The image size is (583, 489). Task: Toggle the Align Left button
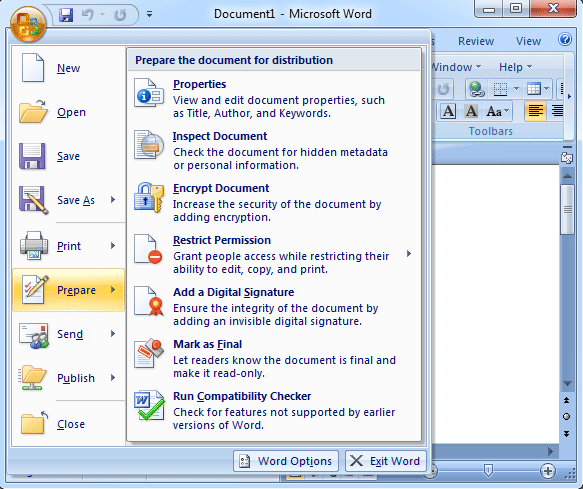pyautogui.click(x=535, y=111)
